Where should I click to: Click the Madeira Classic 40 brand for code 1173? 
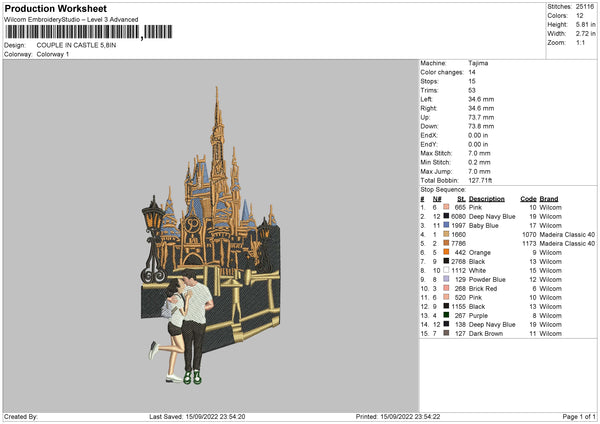pos(568,243)
